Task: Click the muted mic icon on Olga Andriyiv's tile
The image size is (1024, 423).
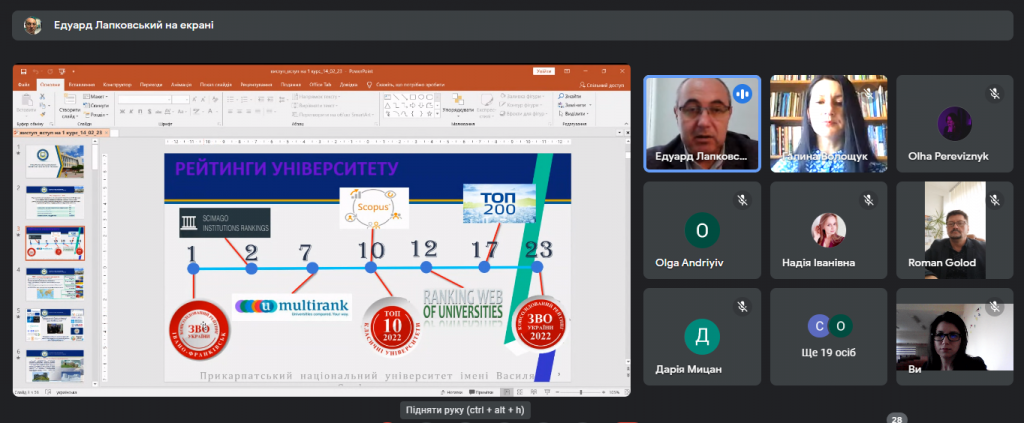Action: pos(742,199)
